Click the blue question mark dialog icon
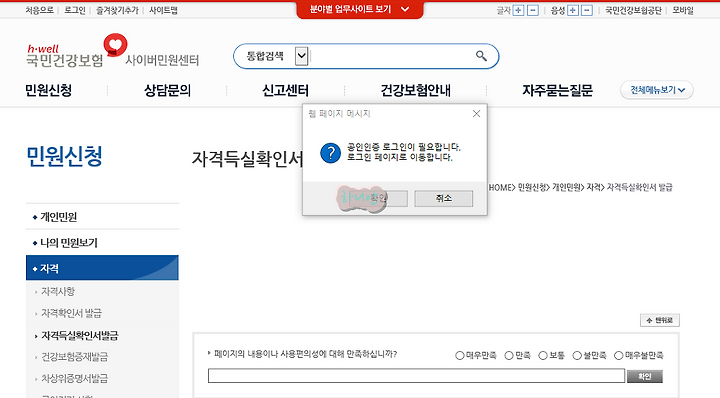720x398 pixels. click(x=331, y=153)
